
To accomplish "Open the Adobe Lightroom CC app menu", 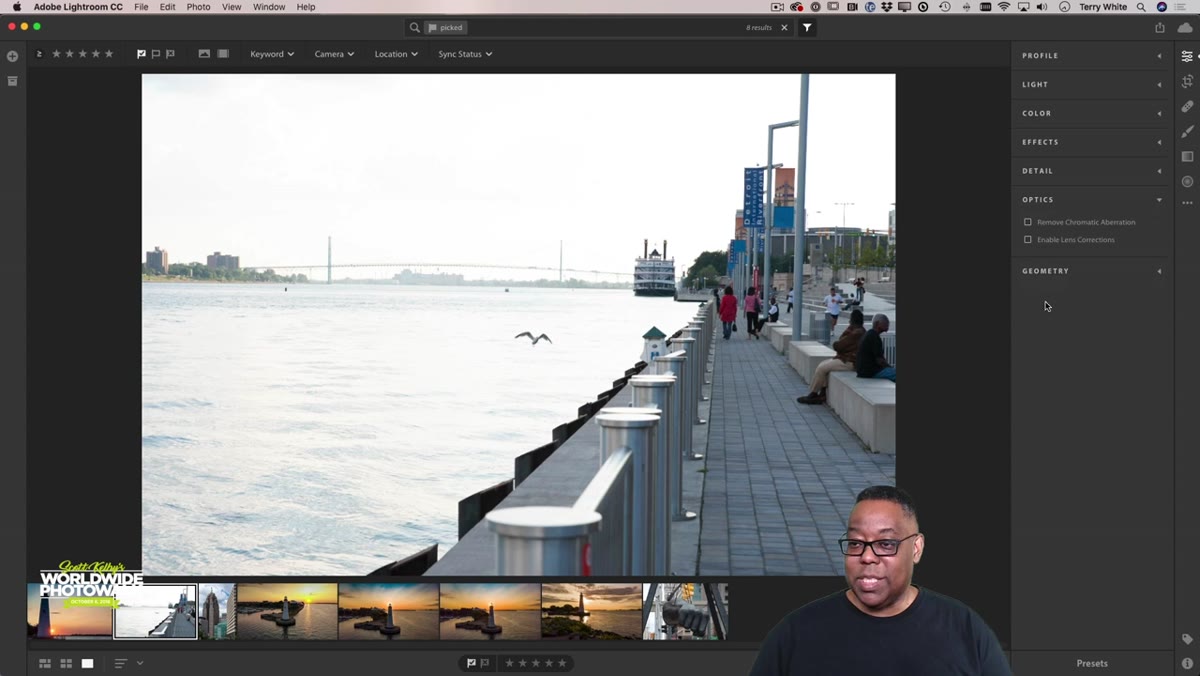I will [78, 7].
